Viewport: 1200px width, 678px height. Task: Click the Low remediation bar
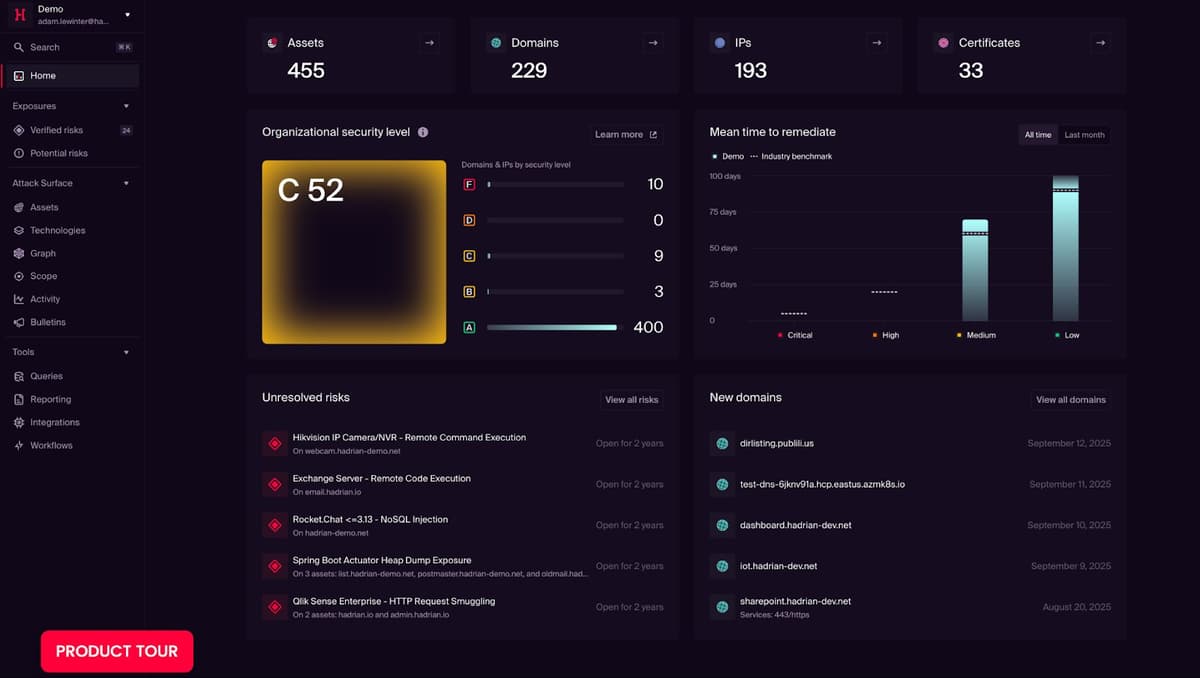[1066, 249]
